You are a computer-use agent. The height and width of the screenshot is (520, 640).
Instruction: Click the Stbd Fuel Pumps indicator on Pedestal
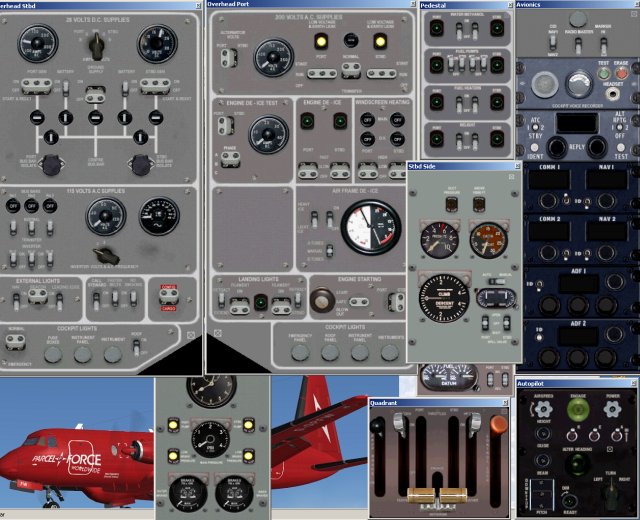pyautogui.click(x=497, y=65)
